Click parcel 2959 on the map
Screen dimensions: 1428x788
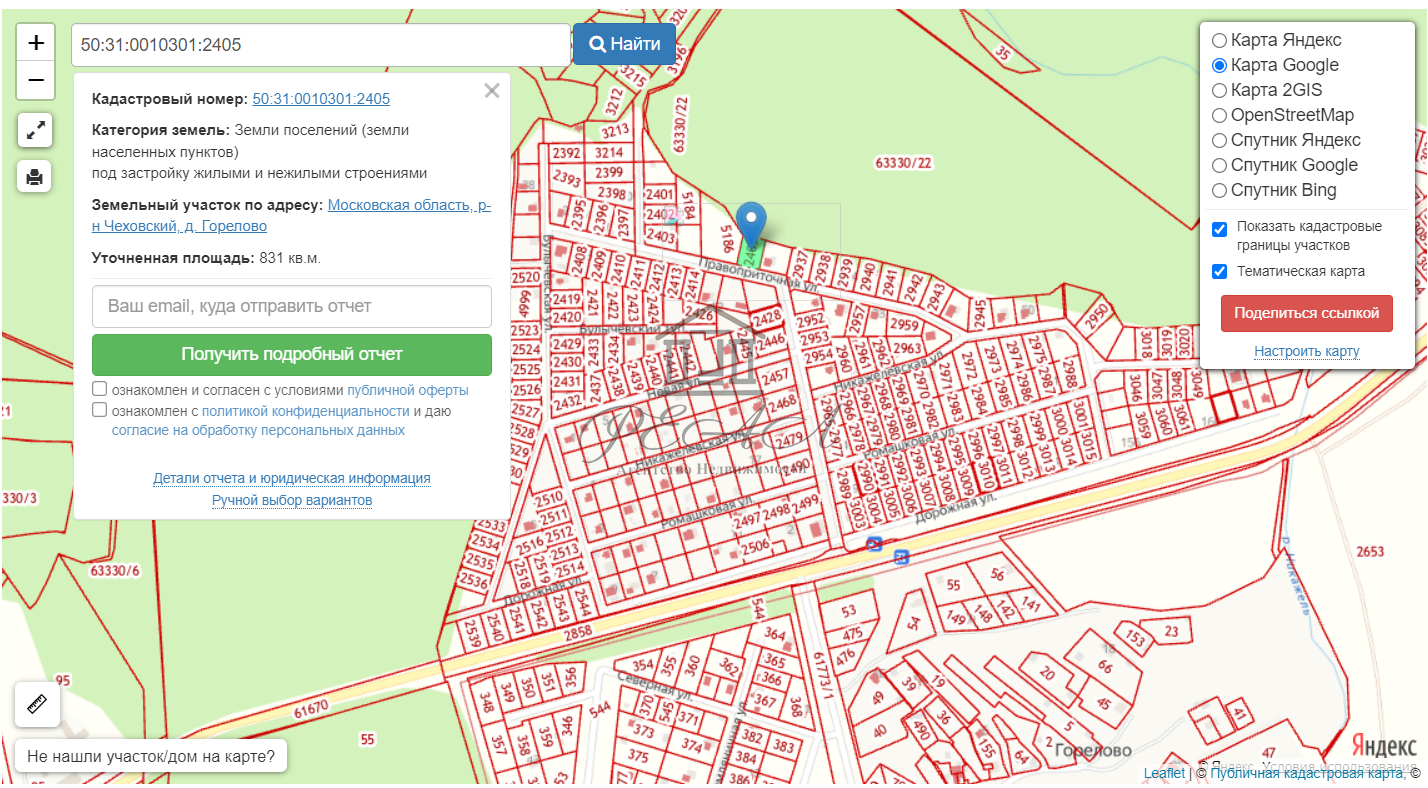pyautogui.click(x=904, y=325)
